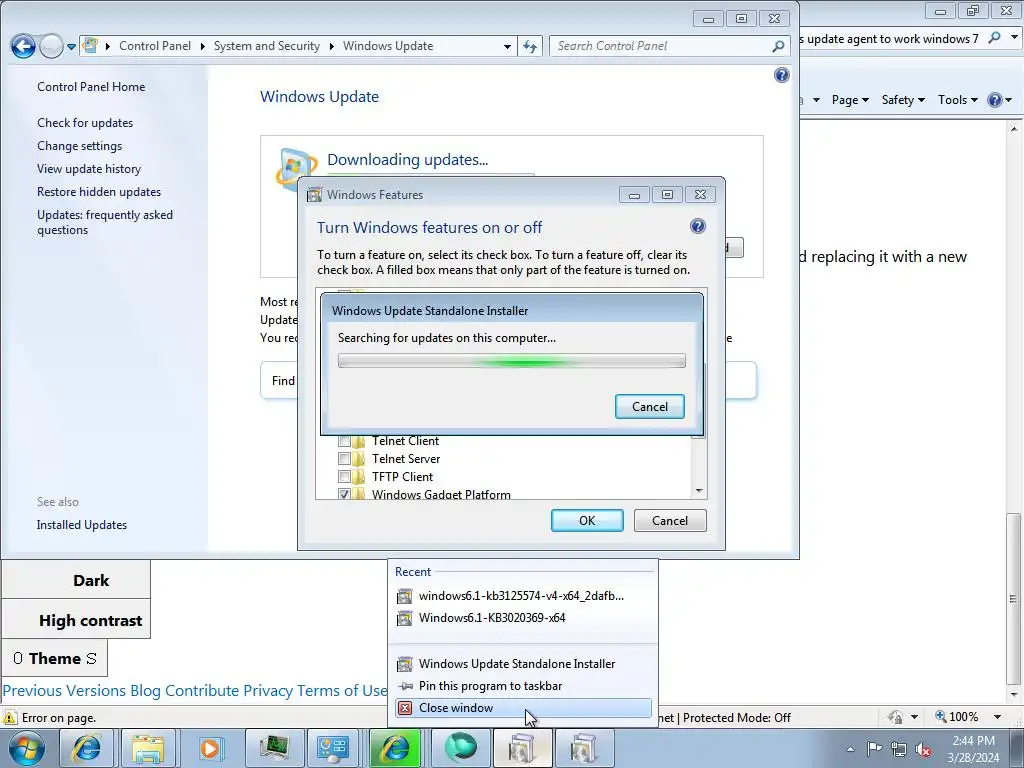Open the zoom level dropdown arrow

click(x=997, y=717)
